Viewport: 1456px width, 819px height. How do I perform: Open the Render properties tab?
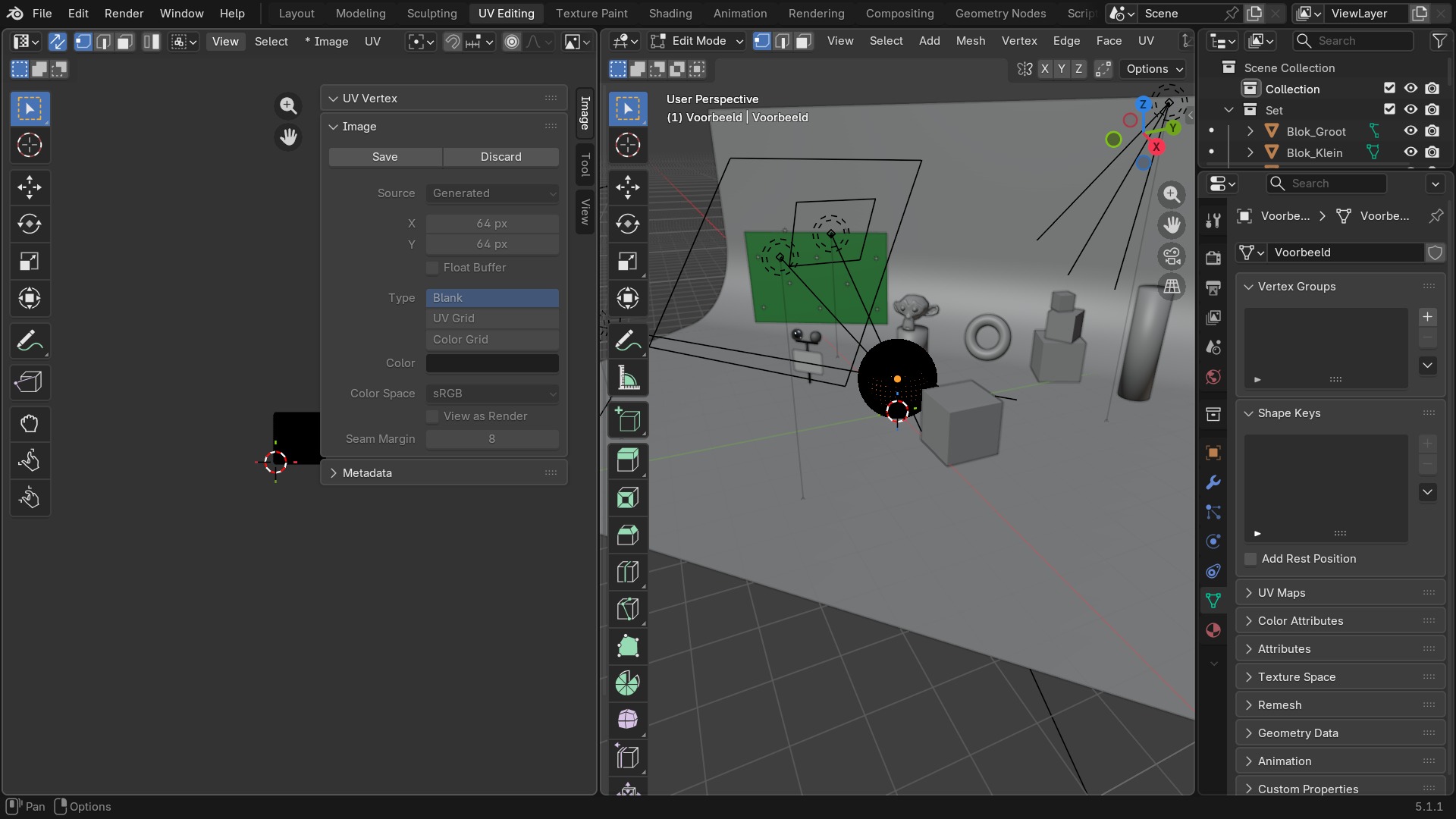click(1213, 258)
